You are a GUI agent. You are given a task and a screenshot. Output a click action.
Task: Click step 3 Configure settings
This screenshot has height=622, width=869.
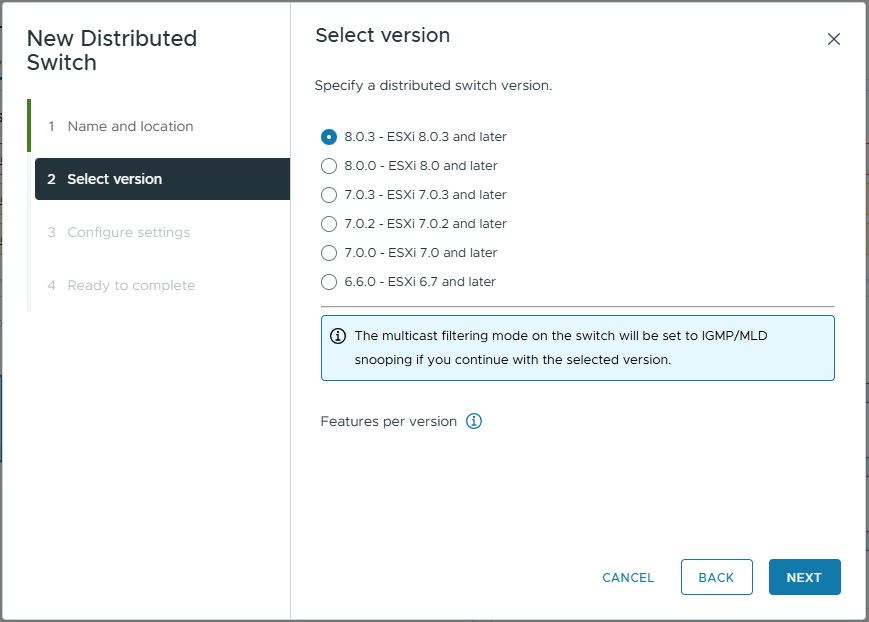128,232
